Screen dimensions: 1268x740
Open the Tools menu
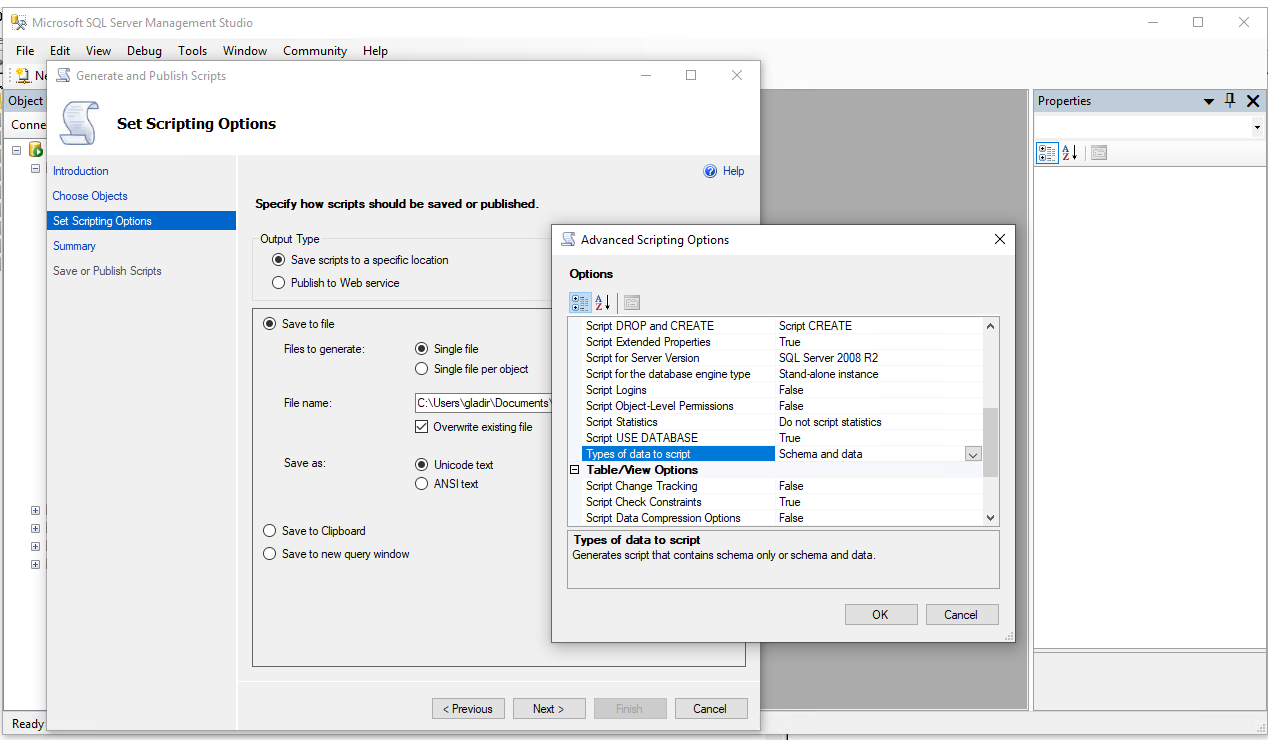[x=192, y=51]
